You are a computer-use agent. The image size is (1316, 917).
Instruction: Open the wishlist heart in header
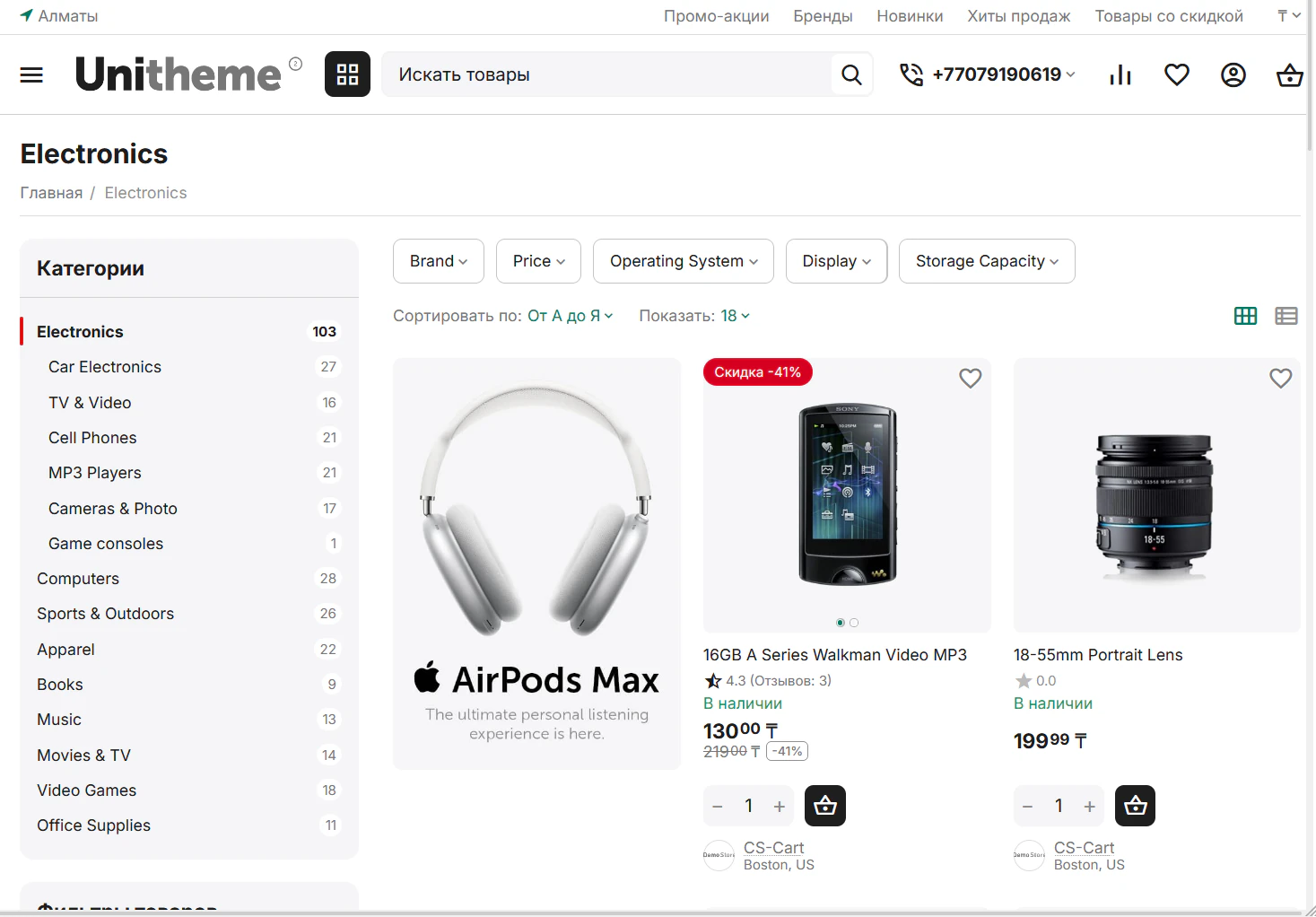point(1177,74)
